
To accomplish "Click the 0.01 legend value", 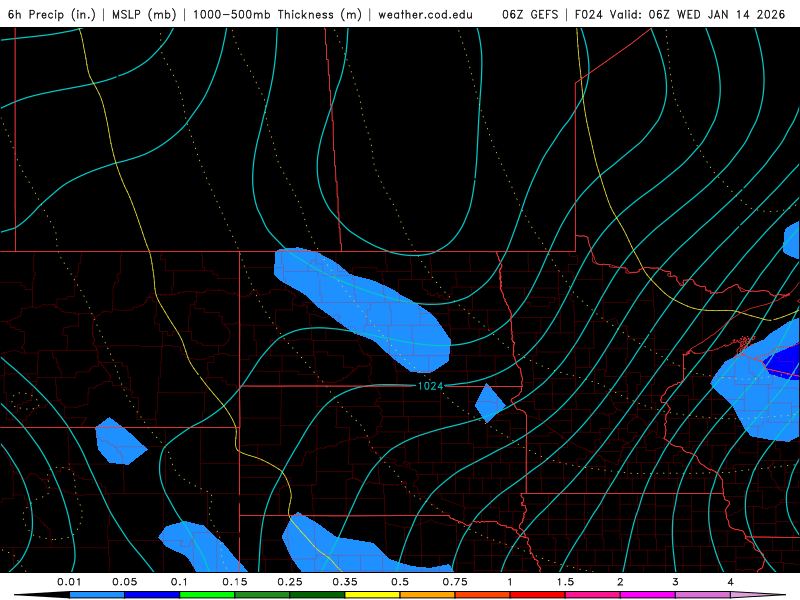I will (x=69, y=582).
